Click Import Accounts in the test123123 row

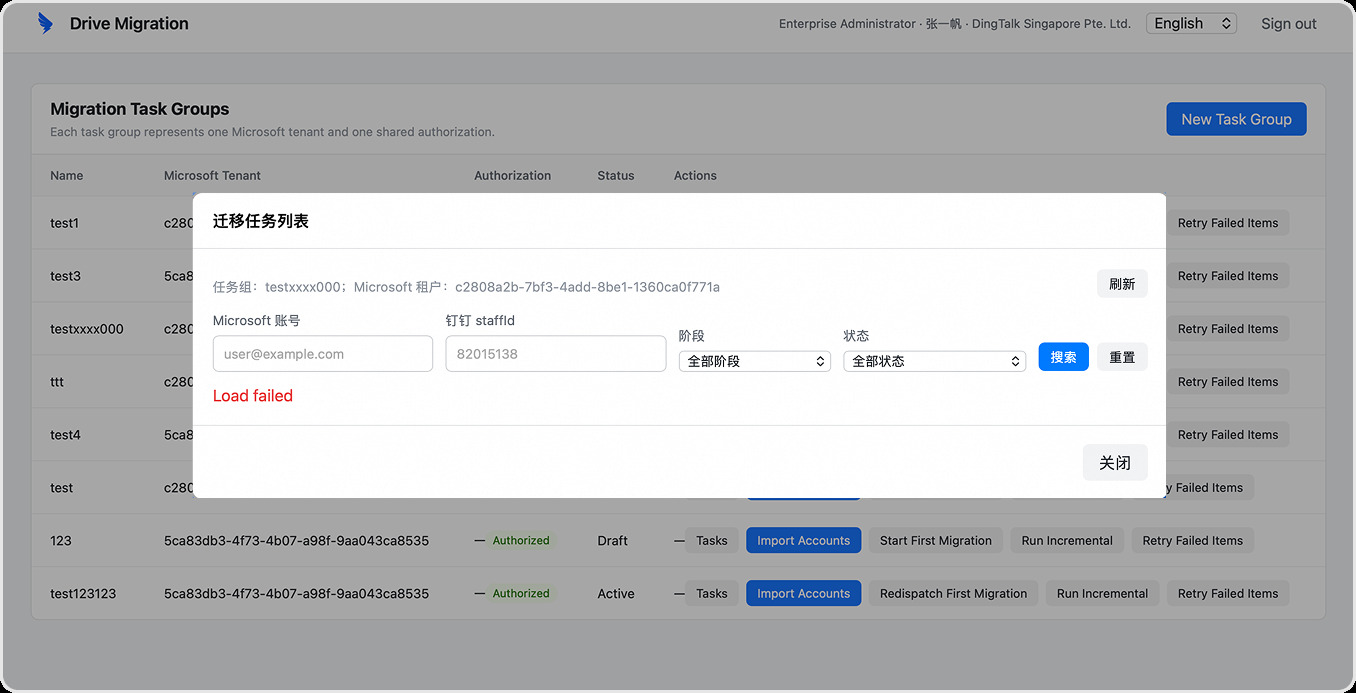[x=804, y=594]
